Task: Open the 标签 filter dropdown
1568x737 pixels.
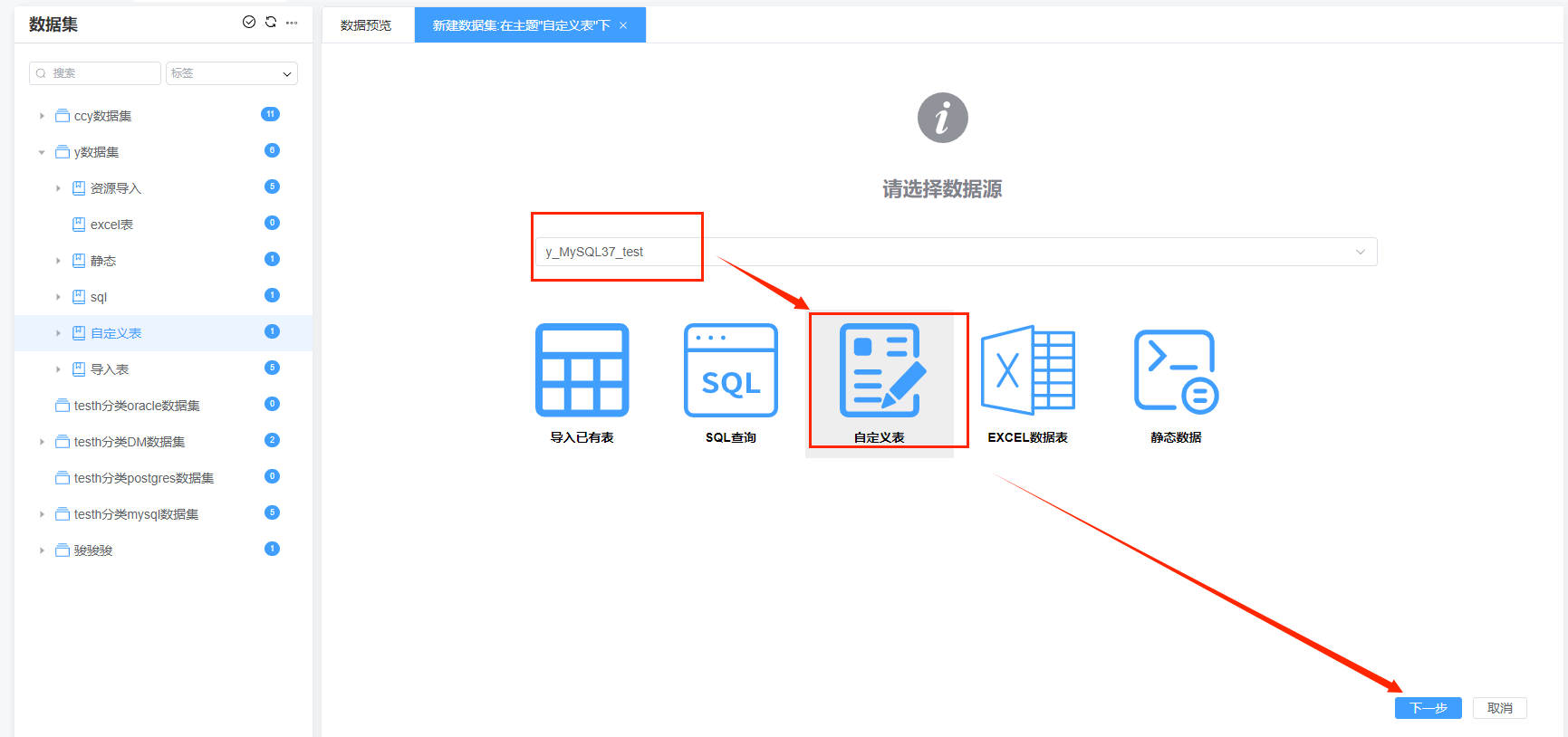Action: (x=232, y=73)
